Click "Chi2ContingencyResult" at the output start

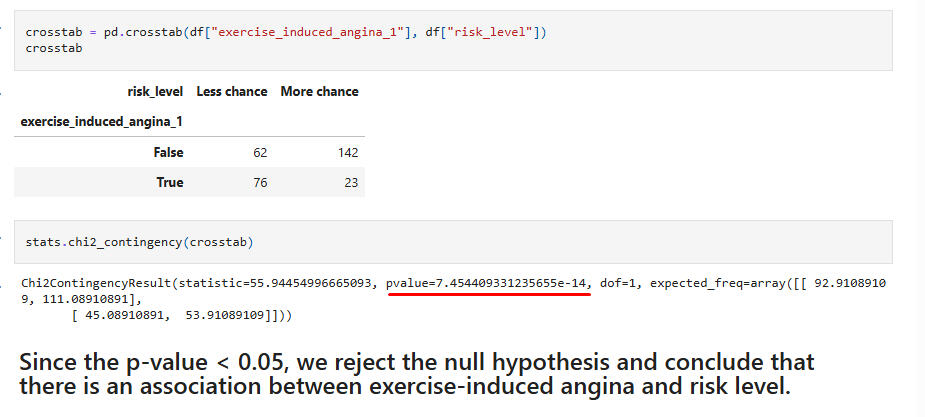tap(95, 284)
